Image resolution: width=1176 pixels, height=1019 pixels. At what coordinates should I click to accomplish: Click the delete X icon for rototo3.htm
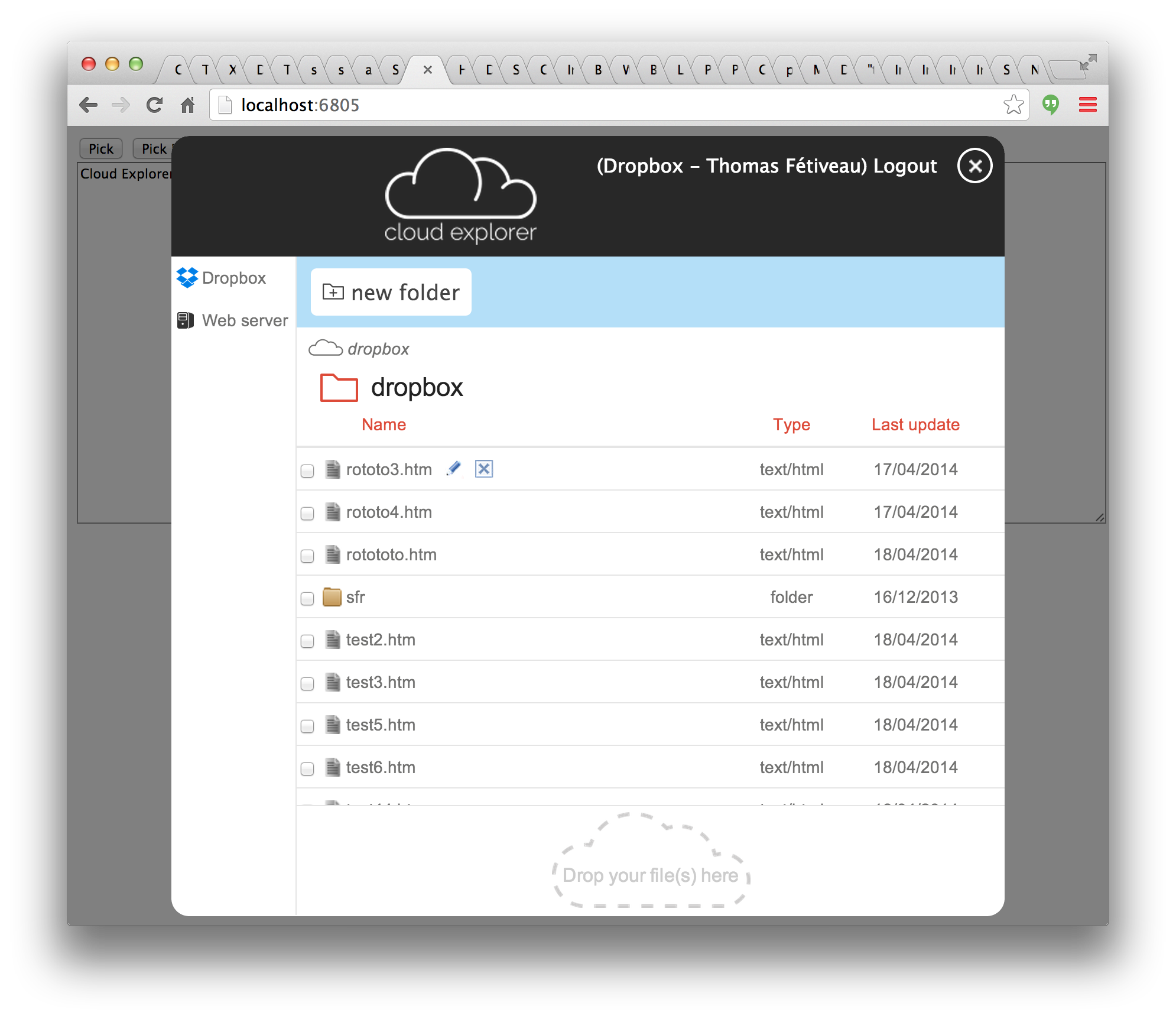pyautogui.click(x=484, y=469)
